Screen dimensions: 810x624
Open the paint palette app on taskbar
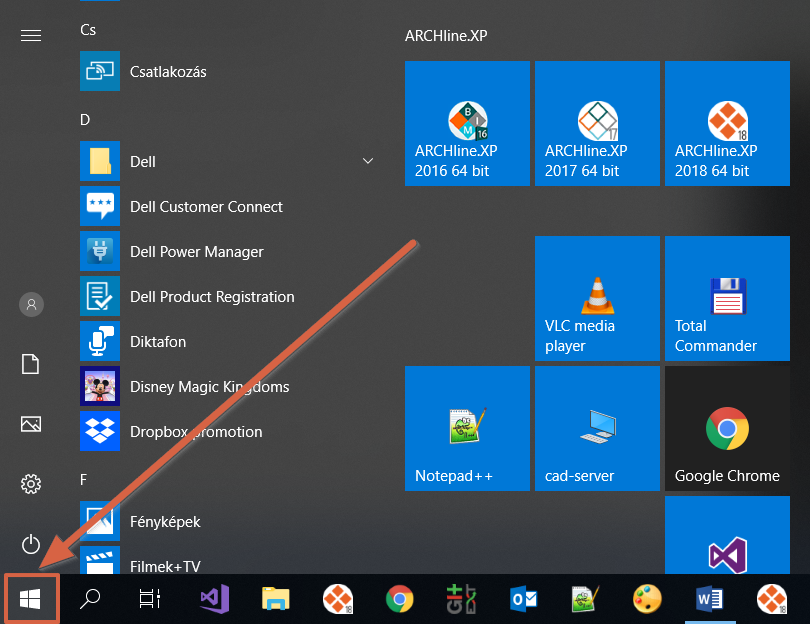[647, 599]
